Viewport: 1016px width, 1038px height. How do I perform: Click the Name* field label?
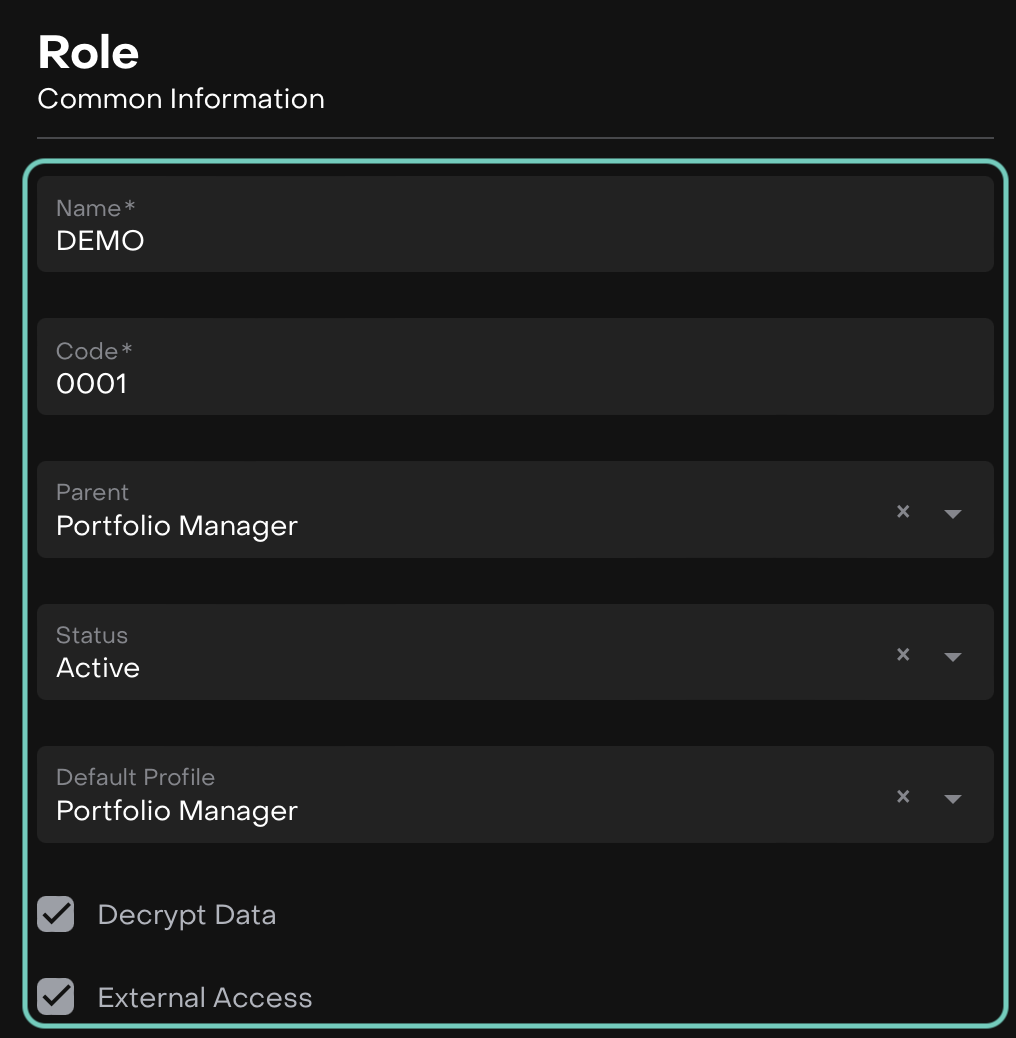coord(95,208)
